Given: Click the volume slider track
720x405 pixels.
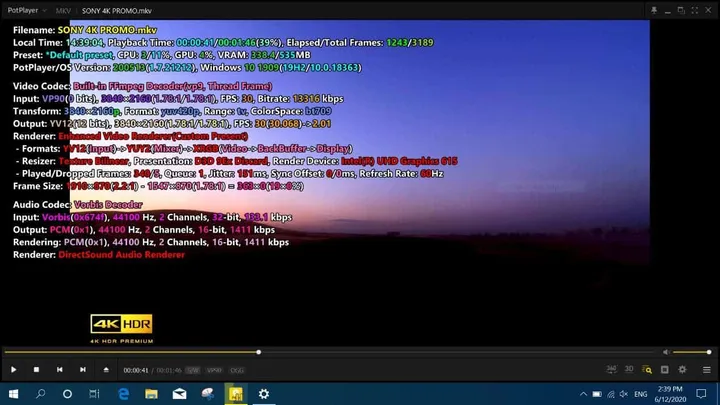Looking at the screenshot, I should pyautogui.click(x=690, y=352).
